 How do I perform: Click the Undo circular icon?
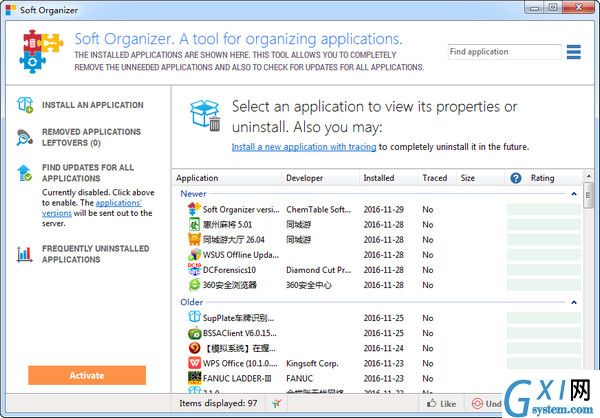coord(477,403)
